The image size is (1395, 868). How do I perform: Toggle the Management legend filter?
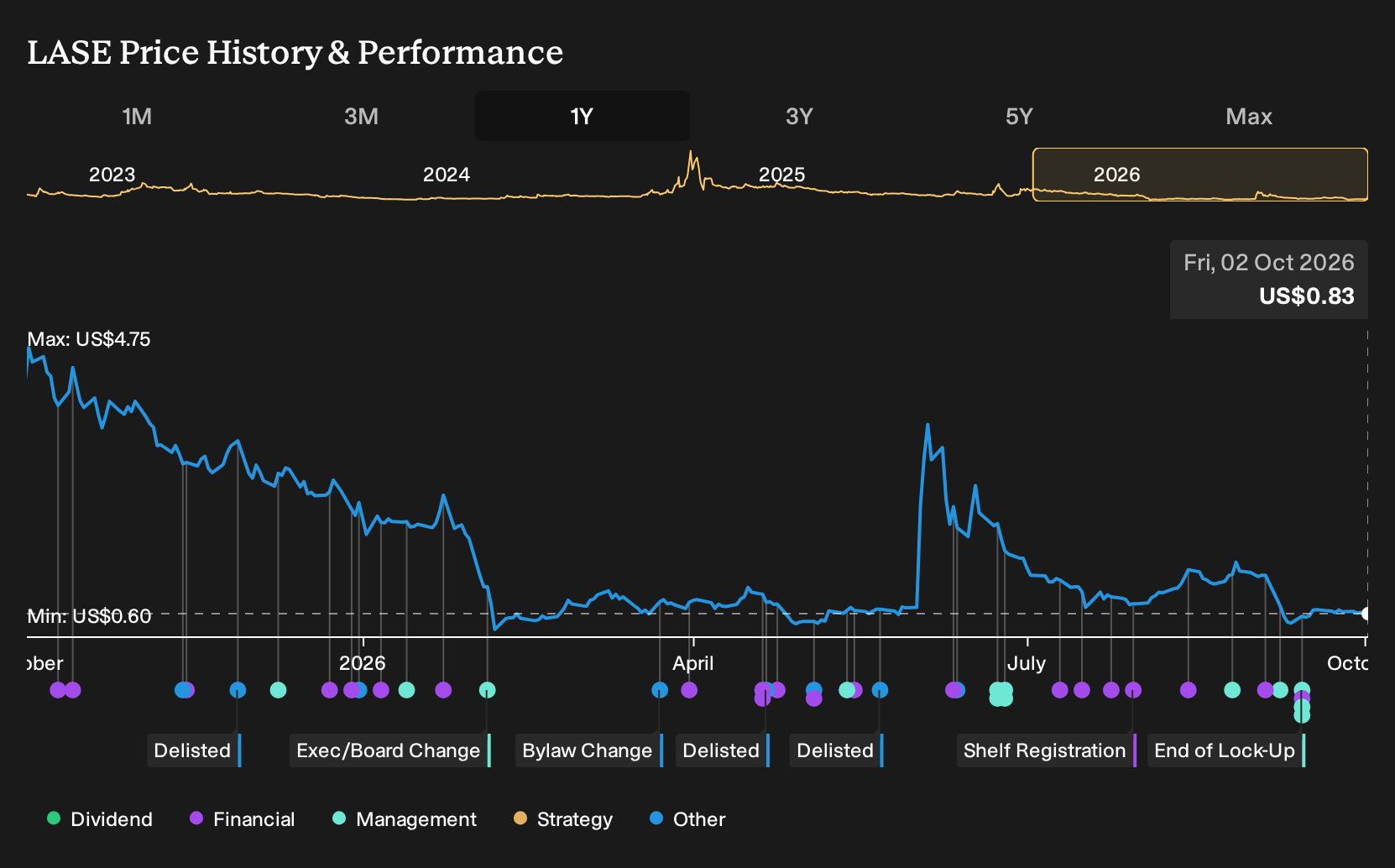pyautogui.click(x=405, y=819)
